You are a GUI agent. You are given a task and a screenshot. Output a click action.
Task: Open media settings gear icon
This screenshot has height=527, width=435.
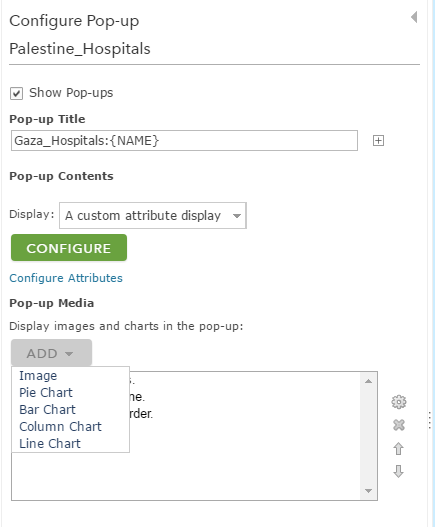click(x=399, y=402)
